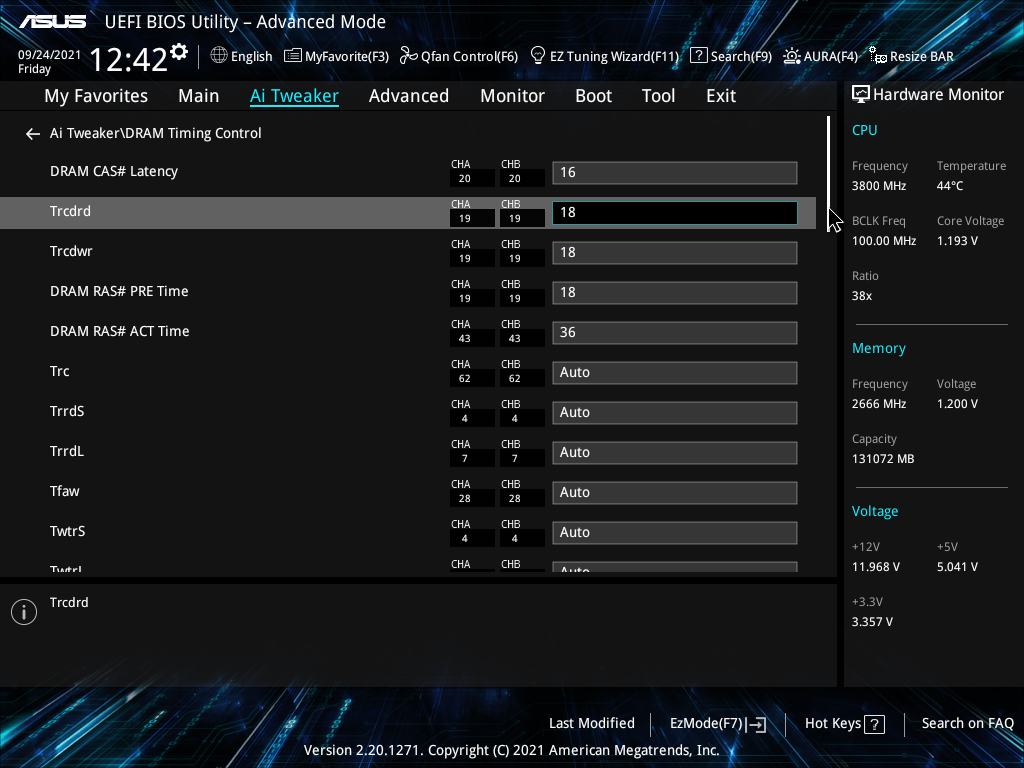Open Search question mark icon

pos(698,56)
